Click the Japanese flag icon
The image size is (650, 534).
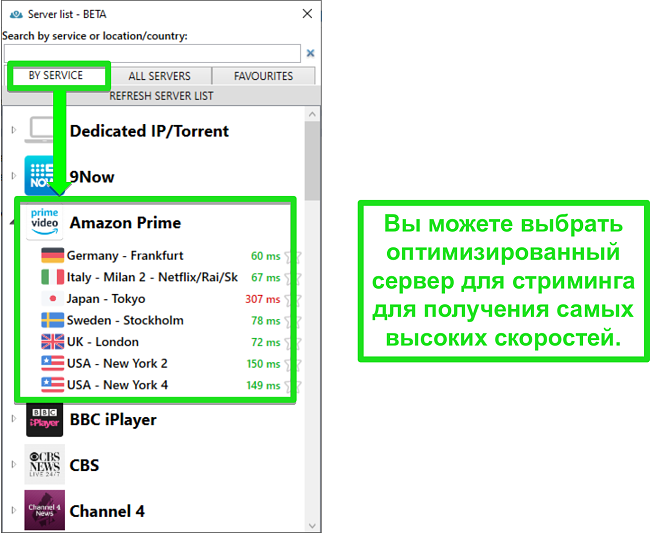[x=53, y=299]
